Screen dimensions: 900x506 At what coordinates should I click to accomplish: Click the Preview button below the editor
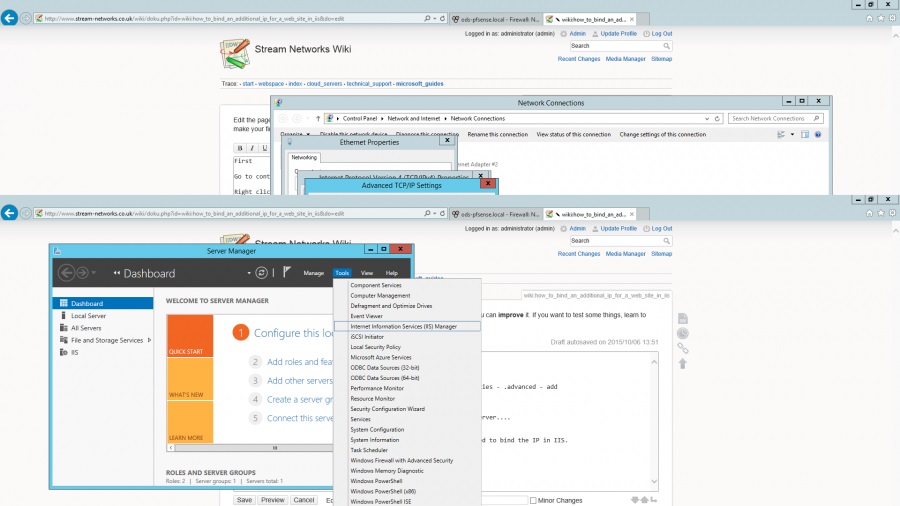pos(273,500)
